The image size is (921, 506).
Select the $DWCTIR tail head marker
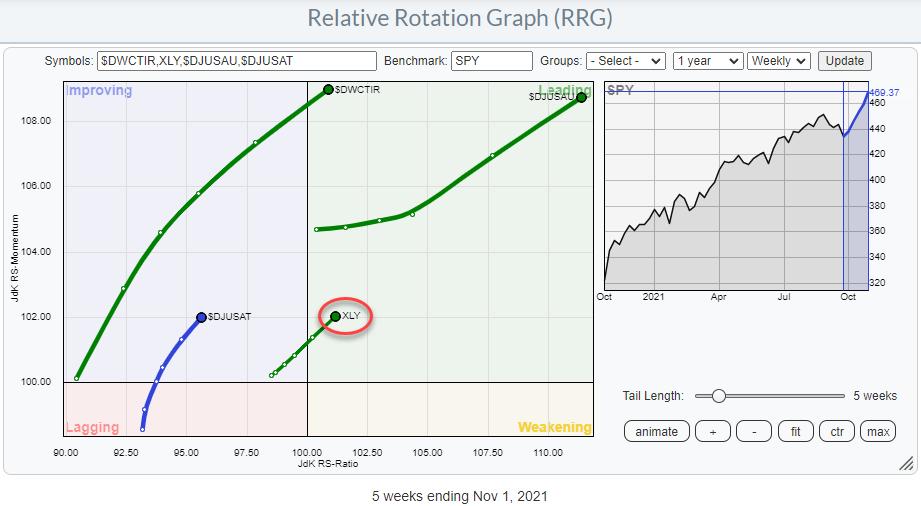coord(328,90)
